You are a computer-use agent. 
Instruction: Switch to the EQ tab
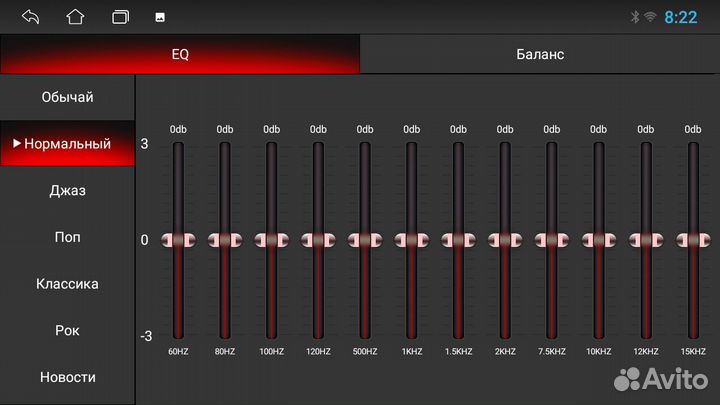pos(180,54)
